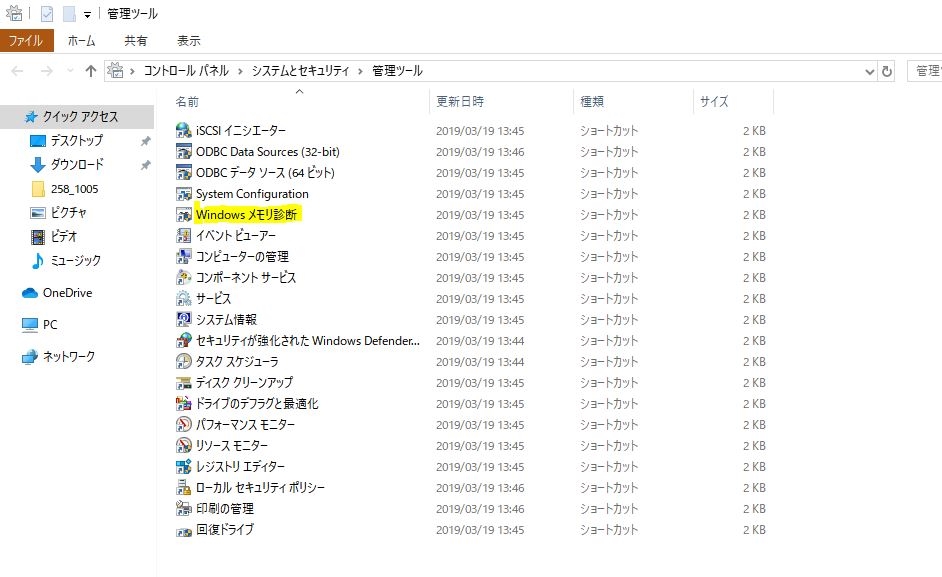Open ミュージック in navigation pane
The height and width of the screenshot is (577, 942).
75,261
